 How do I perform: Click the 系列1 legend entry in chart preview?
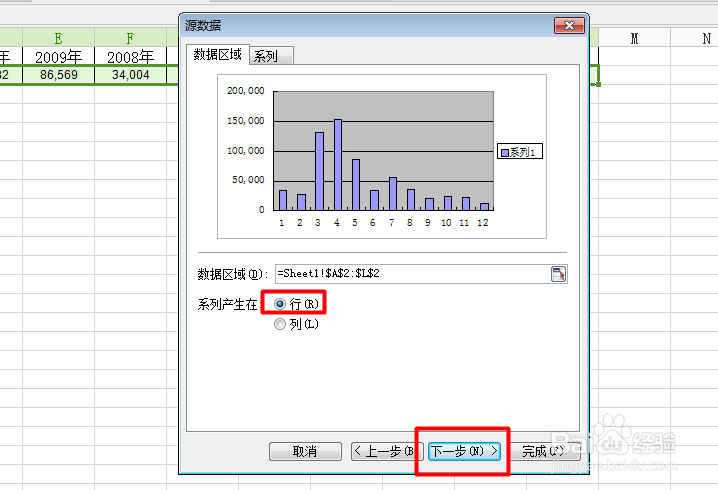(x=520, y=152)
